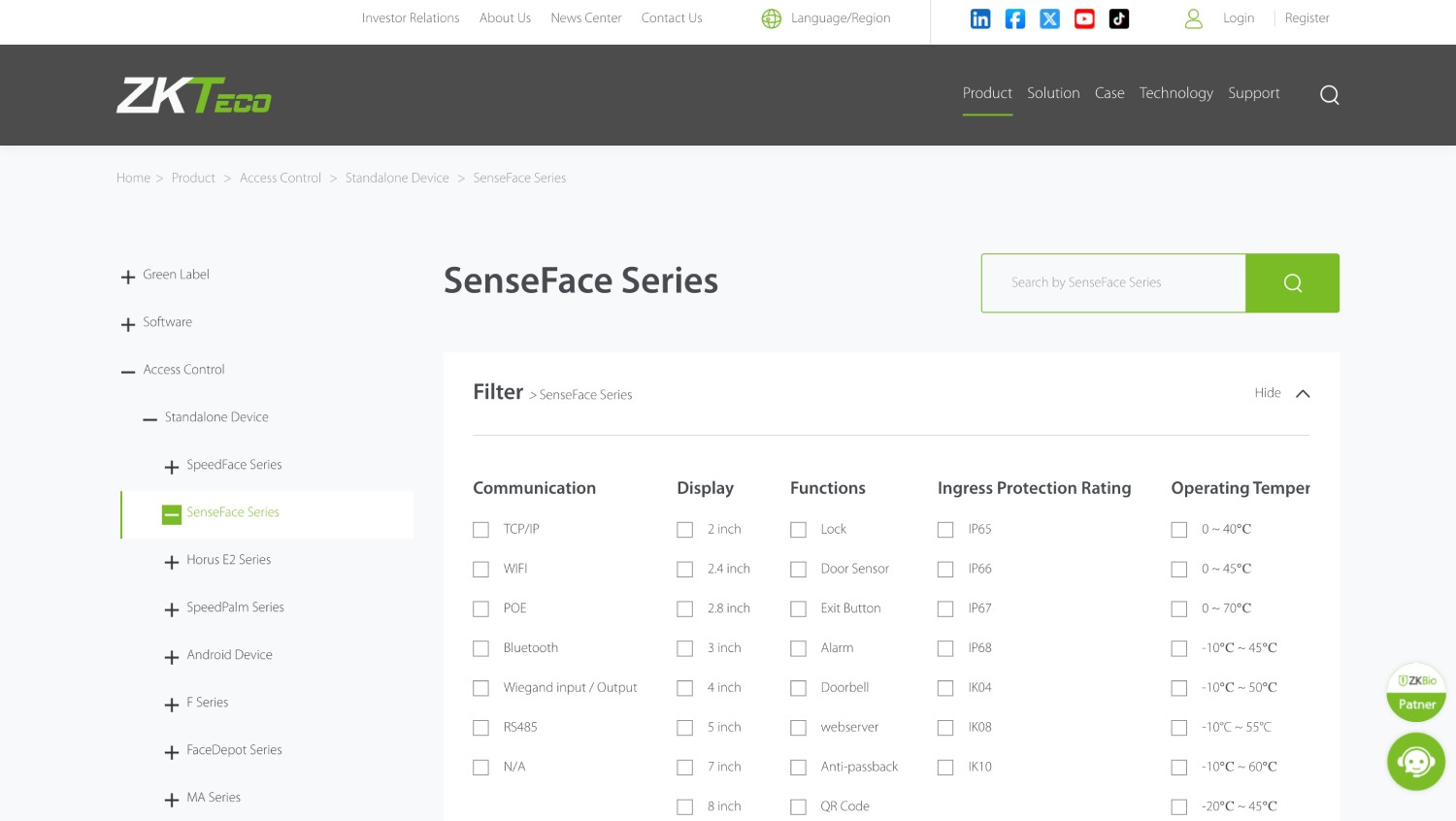Enable the POE filter checkbox
Viewport: 1456px width, 821px height.
[x=480, y=609]
